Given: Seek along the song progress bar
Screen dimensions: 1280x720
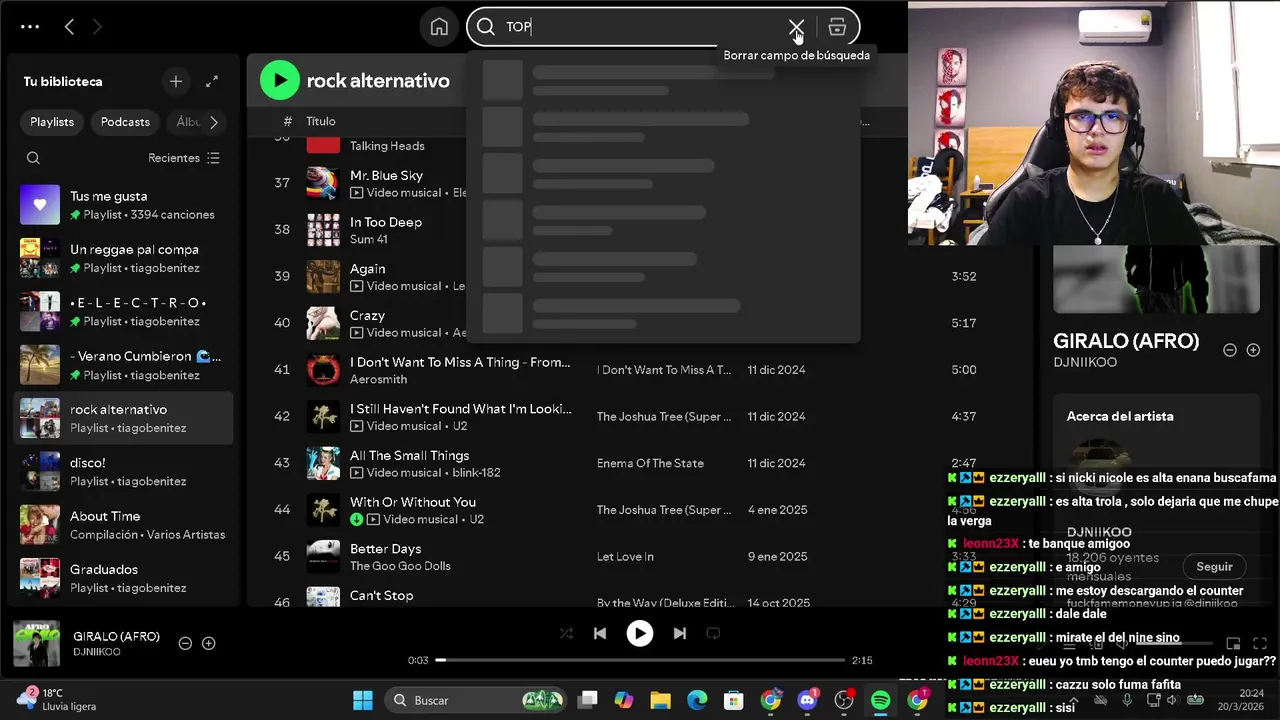Looking at the screenshot, I should pyautogui.click(x=640, y=660).
